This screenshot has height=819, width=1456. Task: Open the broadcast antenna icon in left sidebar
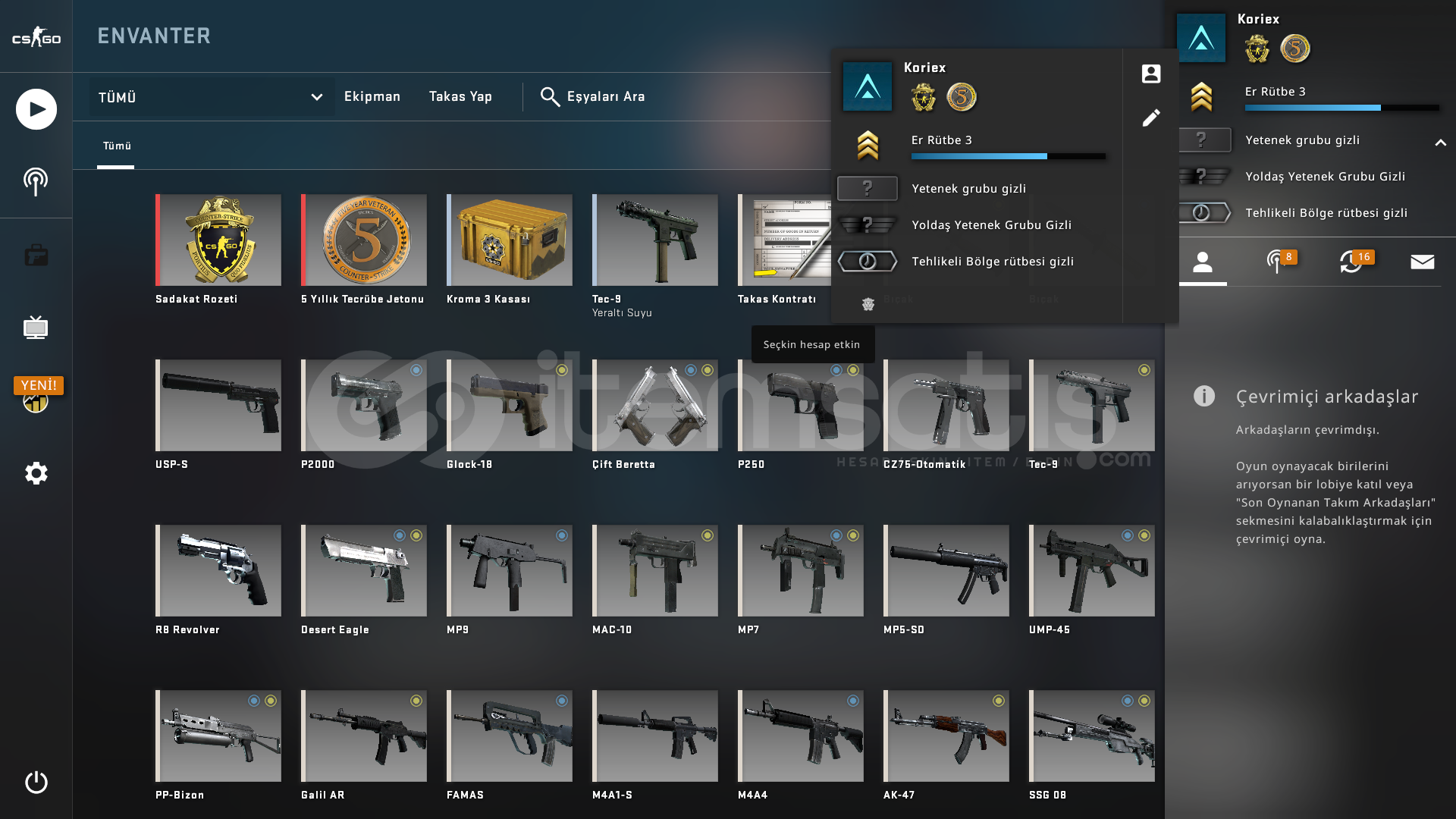[36, 181]
